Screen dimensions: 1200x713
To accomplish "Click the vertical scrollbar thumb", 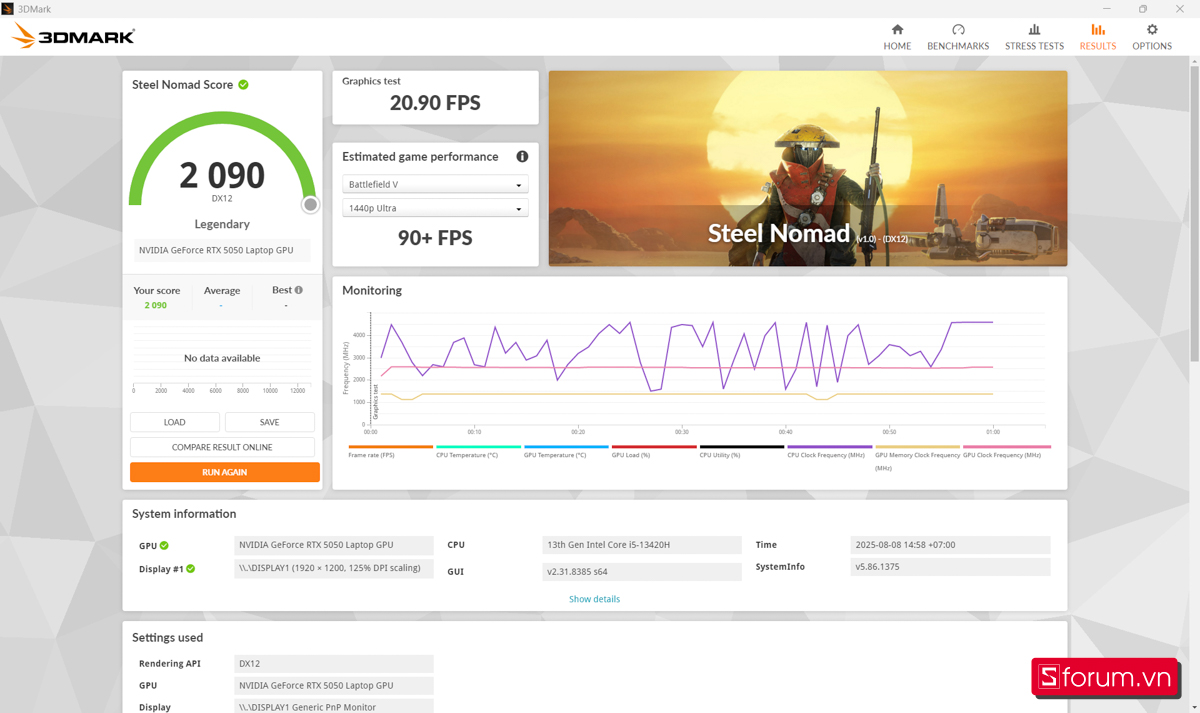I will 1194,215.
